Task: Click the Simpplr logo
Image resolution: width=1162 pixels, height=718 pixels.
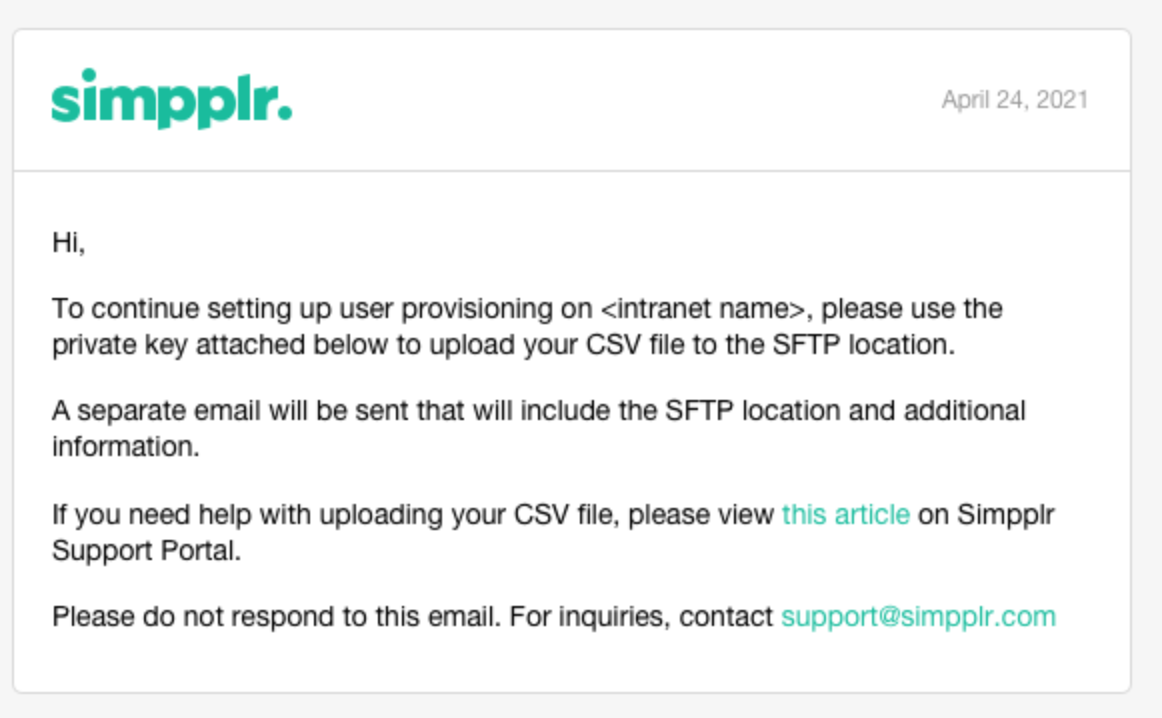Action: pos(172,99)
